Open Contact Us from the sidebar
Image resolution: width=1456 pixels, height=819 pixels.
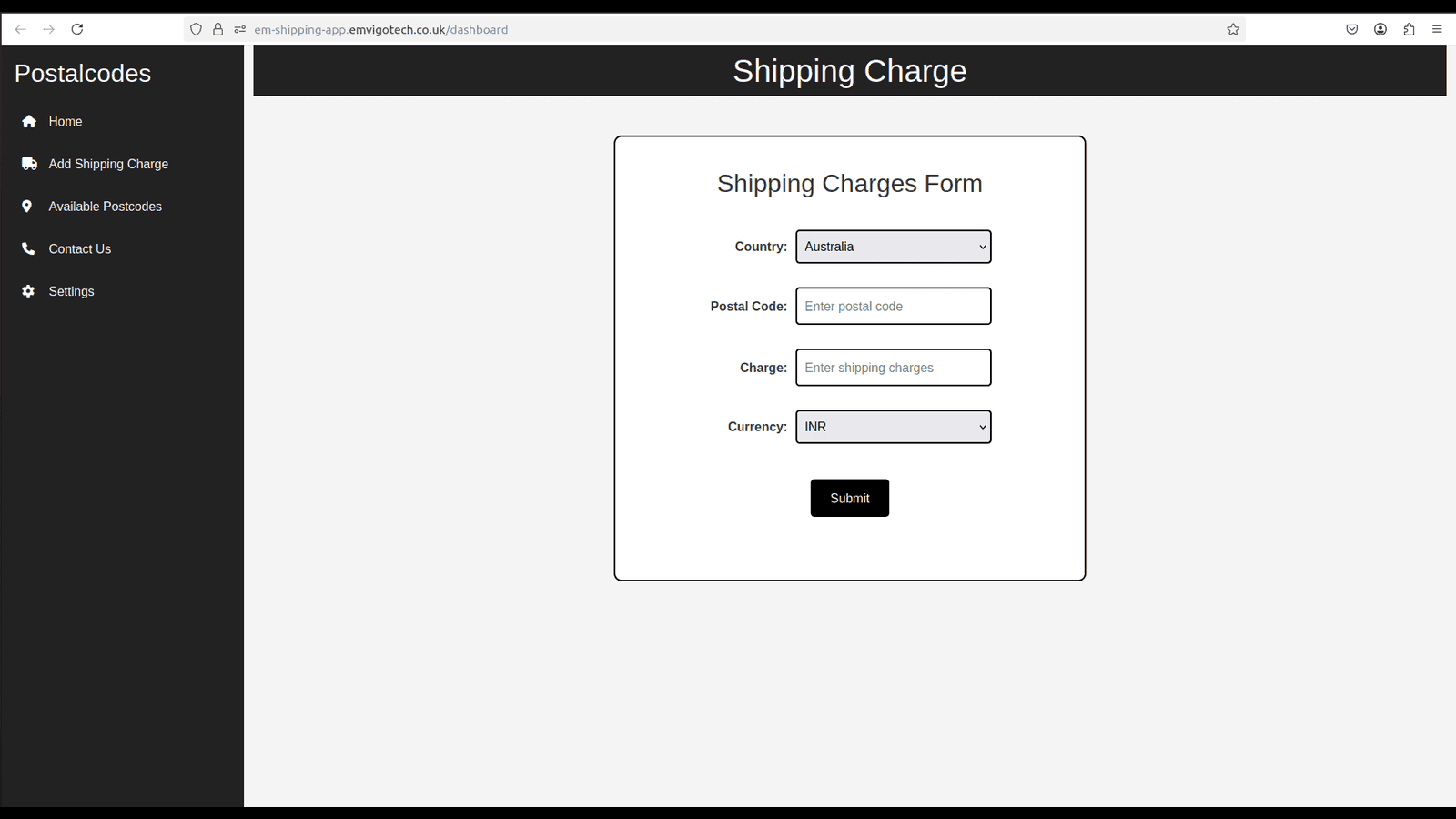tap(79, 248)
